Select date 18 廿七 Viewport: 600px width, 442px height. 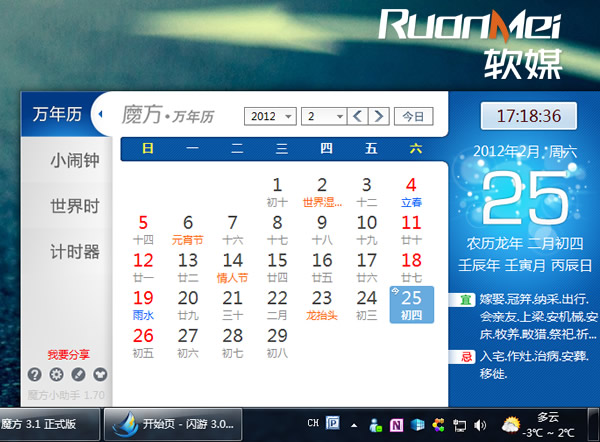[411, 267]
